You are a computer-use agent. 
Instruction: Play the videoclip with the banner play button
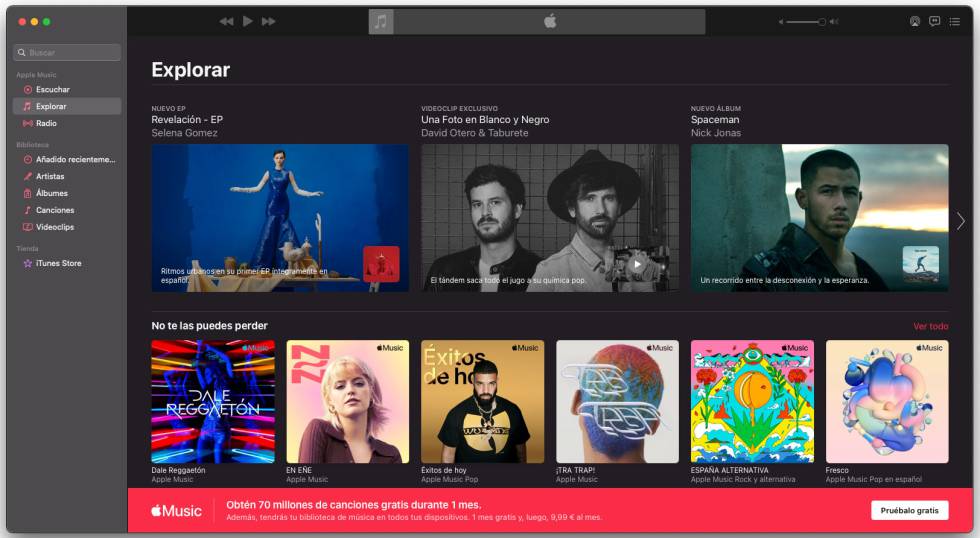click(x=637, y=264)
